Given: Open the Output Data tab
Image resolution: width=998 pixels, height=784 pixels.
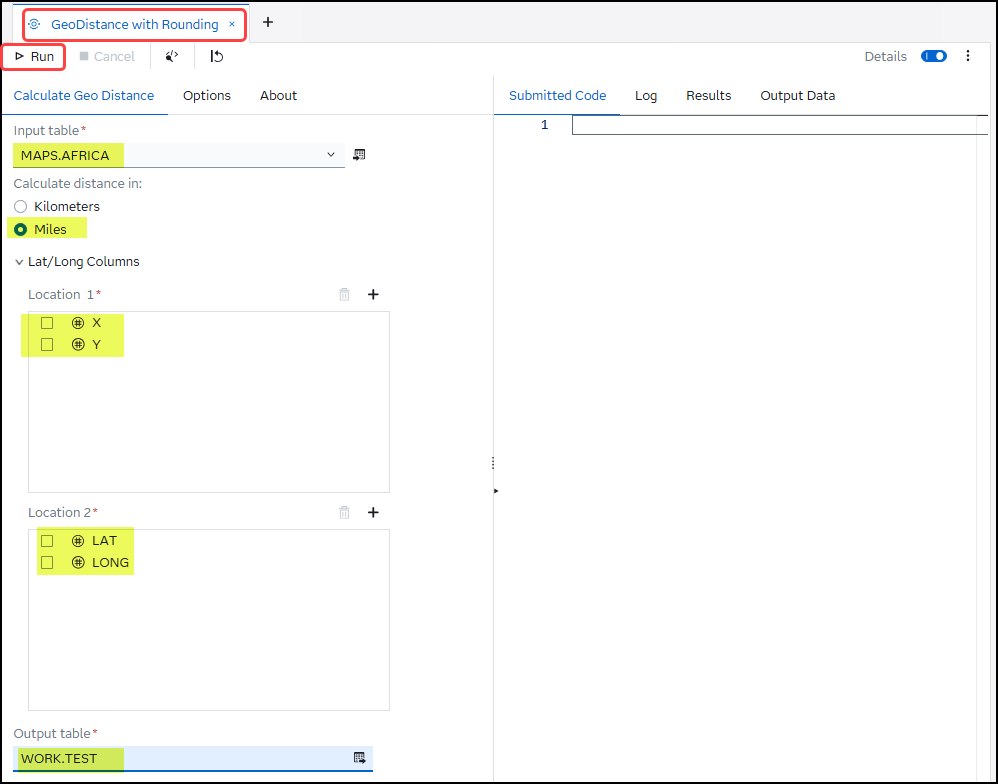Looking at the screenshot, I should point(798,95).
